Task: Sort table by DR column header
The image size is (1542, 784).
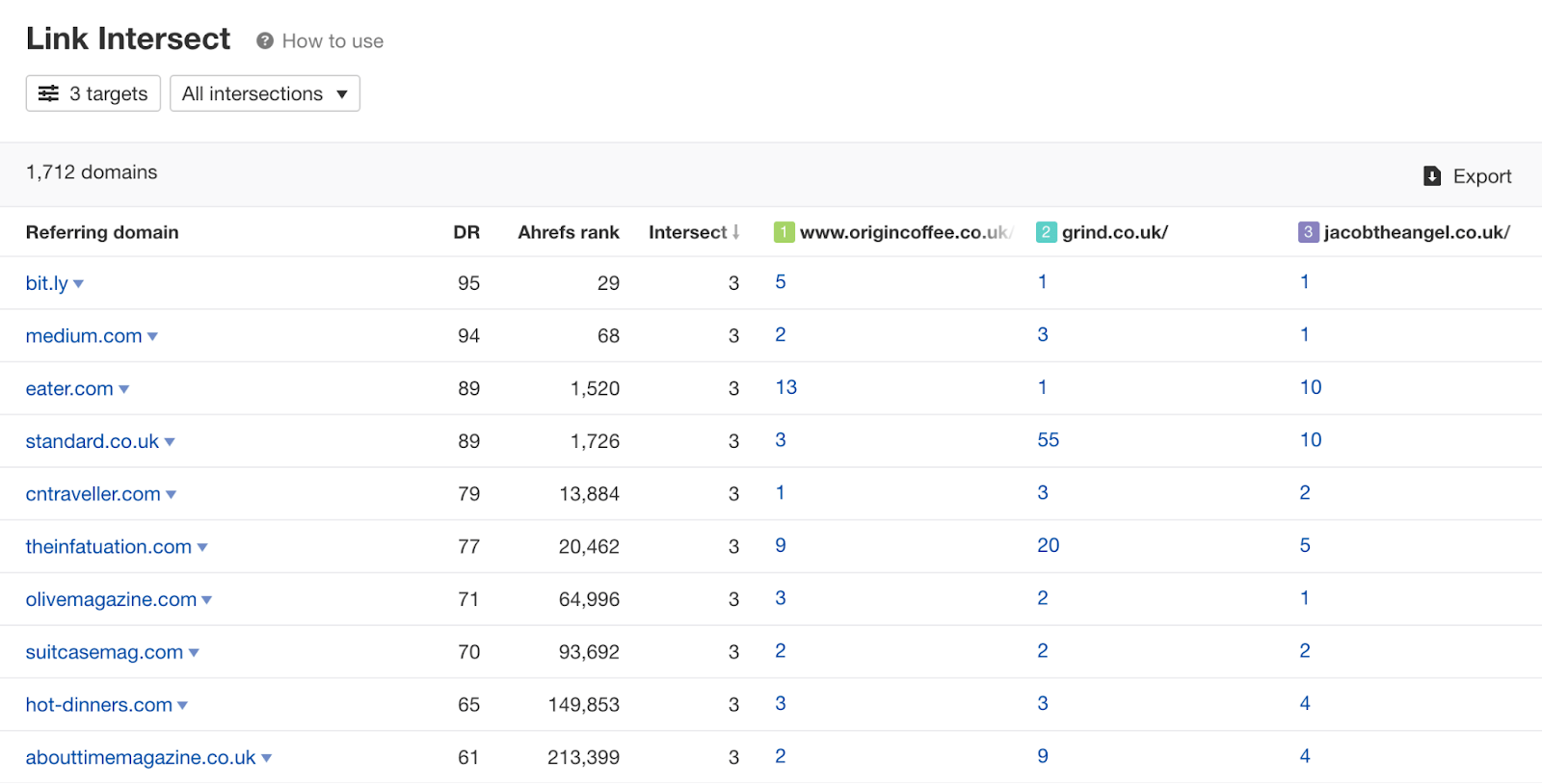Action: click(x=466, y=232)
